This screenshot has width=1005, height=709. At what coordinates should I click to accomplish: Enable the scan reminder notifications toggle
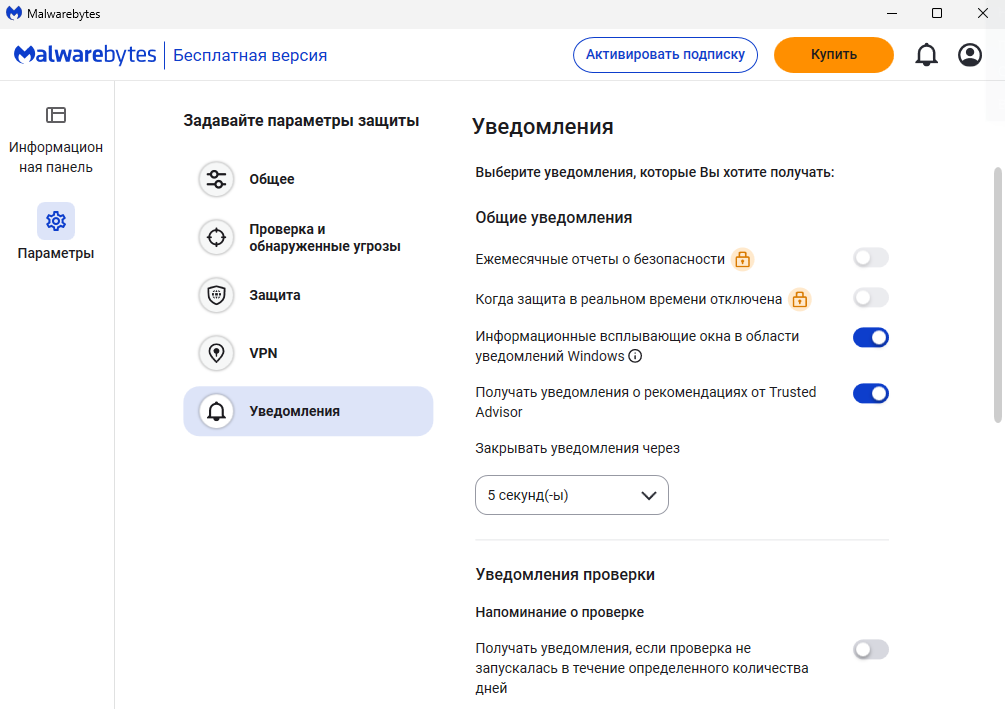pyautogui.click(x=870, y=650)
